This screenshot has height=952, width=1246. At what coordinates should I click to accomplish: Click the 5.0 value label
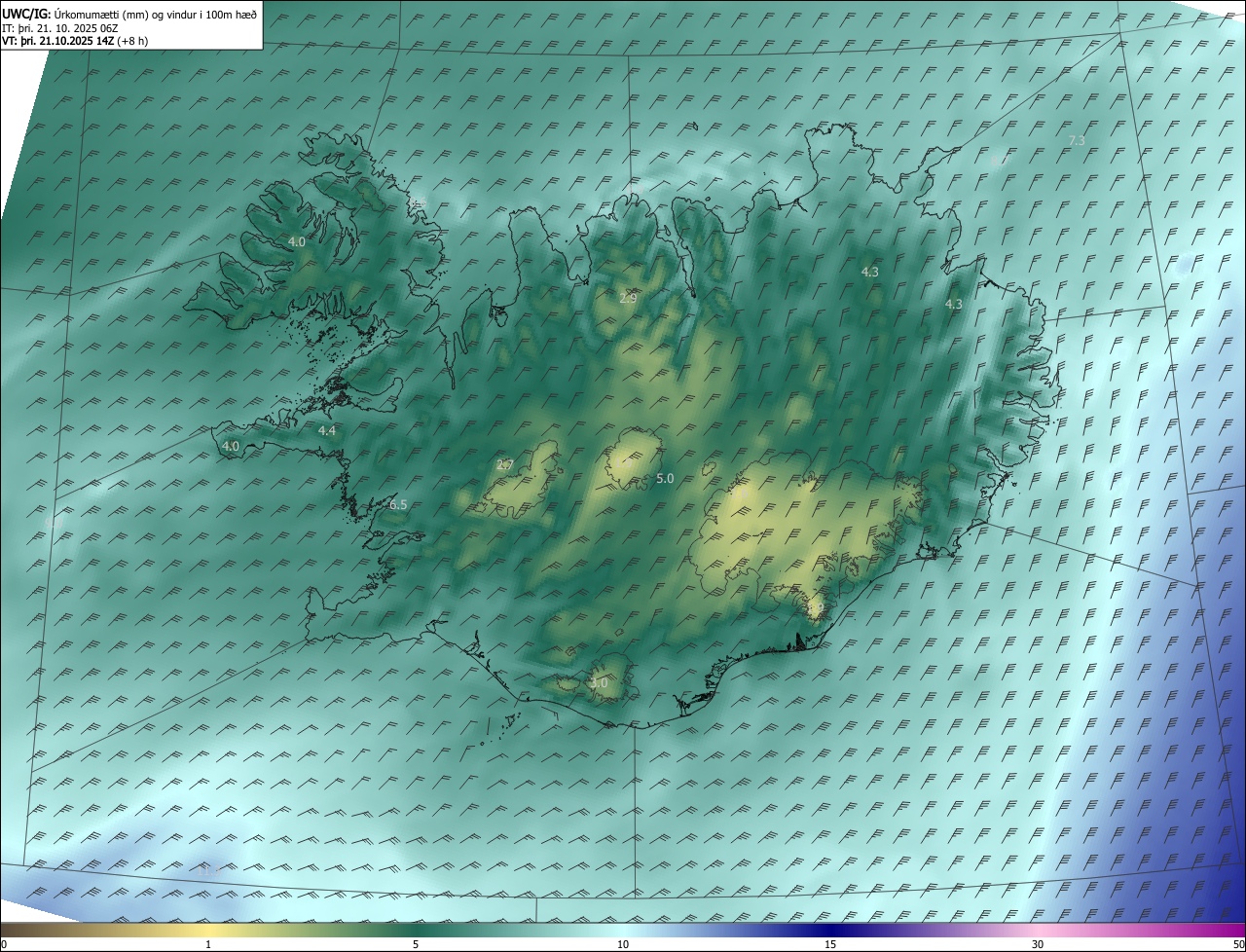point(666,479)
